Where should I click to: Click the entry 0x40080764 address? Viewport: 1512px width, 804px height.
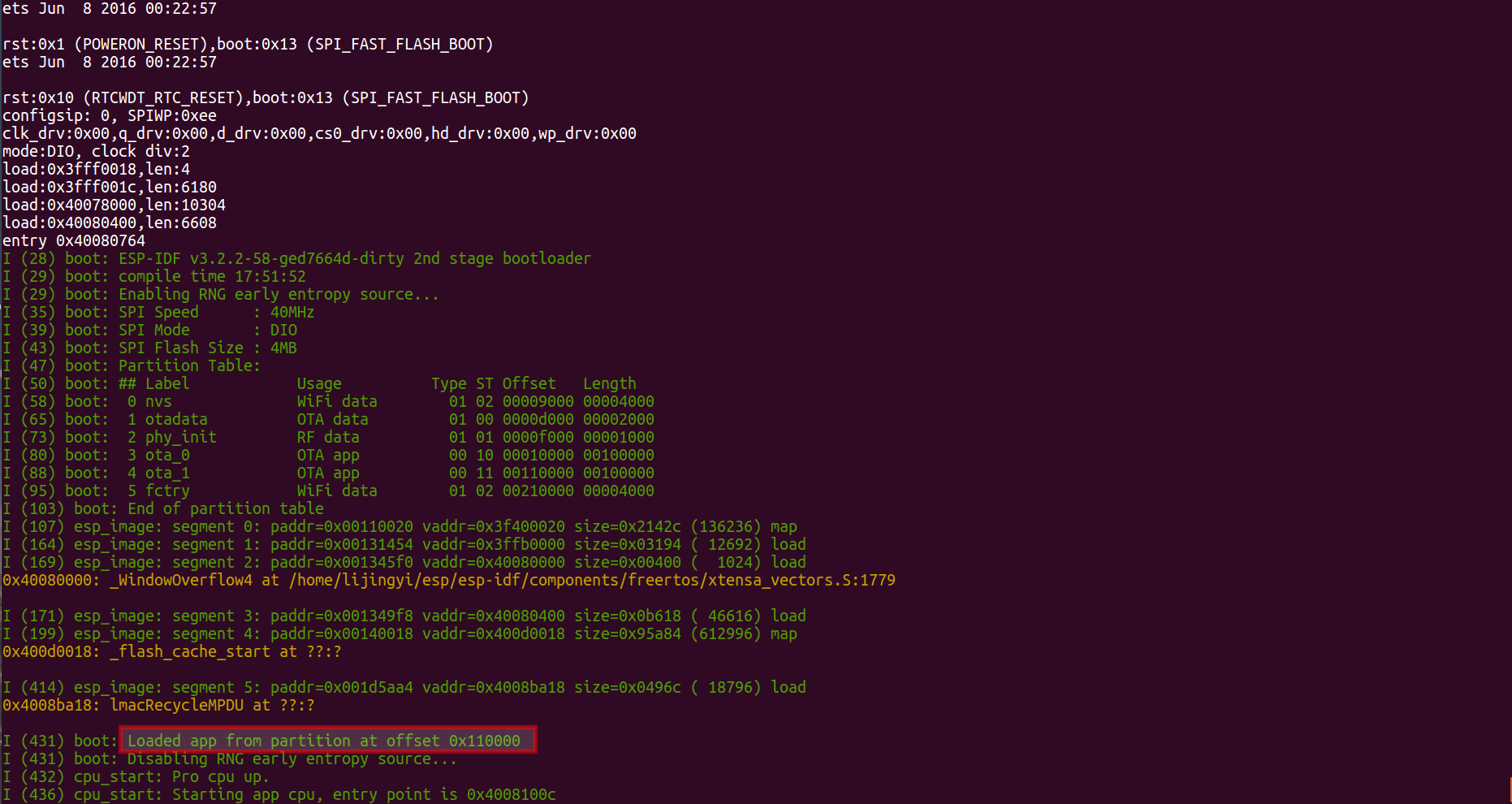coord(100,241)
